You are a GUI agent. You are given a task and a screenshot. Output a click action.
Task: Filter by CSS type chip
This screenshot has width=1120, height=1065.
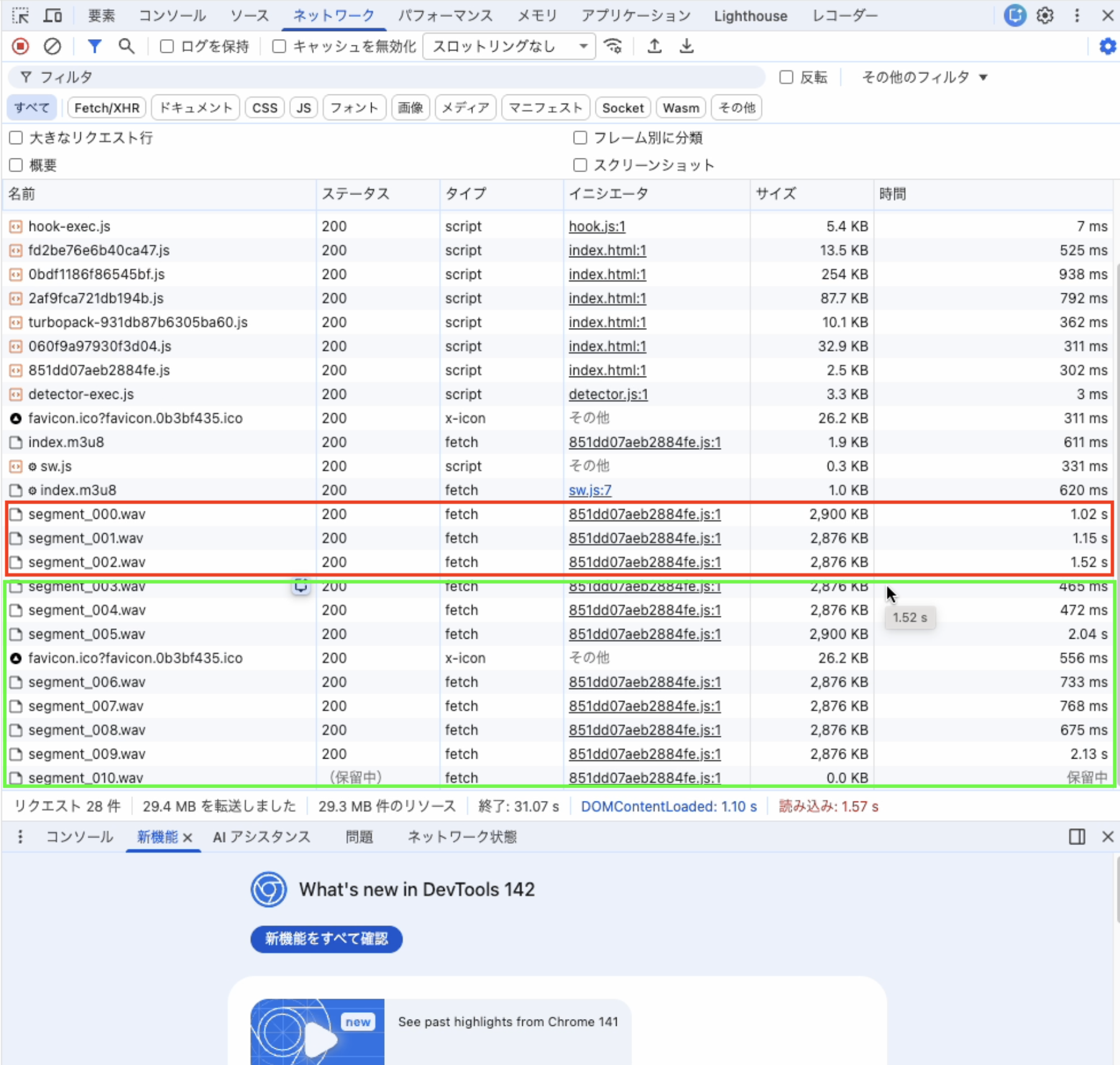[x=265, y=107]
